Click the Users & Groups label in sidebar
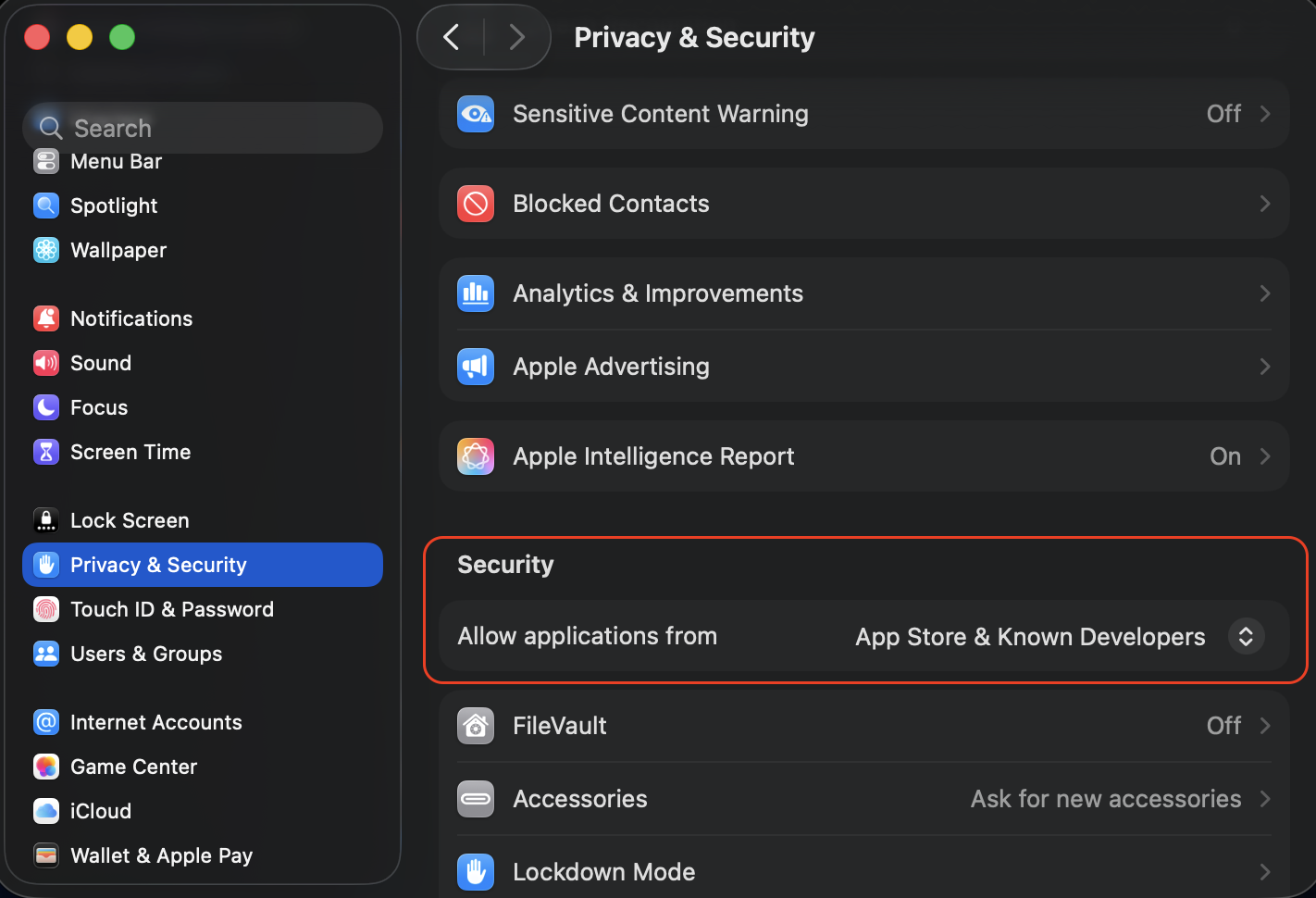Image resolution: width=1316 pixels, height=898 pixels. click(146, 654)
